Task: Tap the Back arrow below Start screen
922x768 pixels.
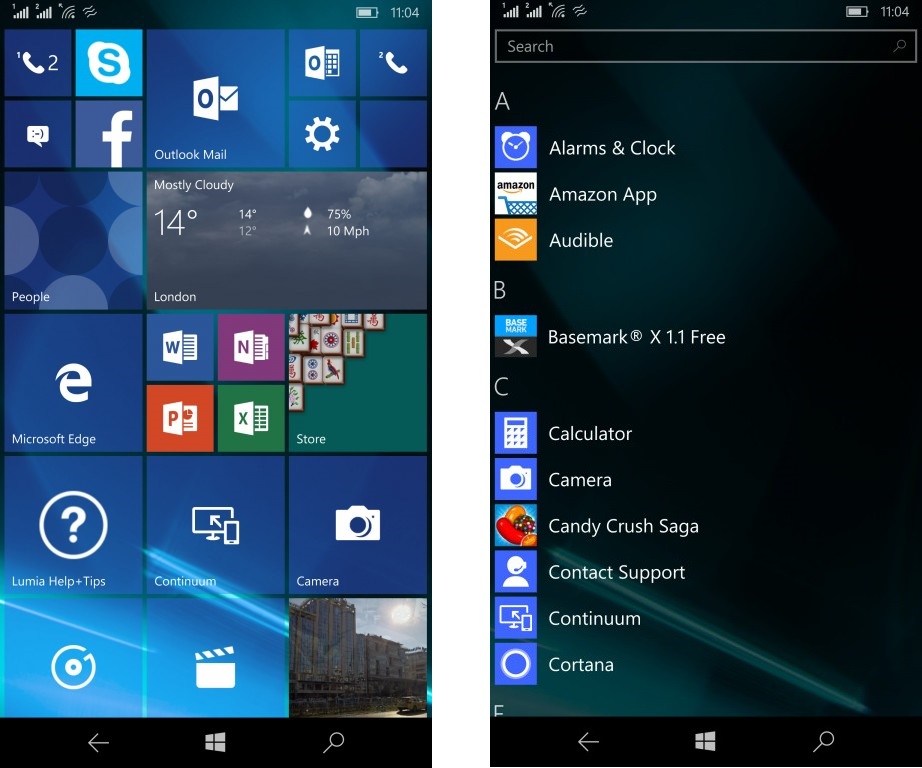Action: point(98,743)
